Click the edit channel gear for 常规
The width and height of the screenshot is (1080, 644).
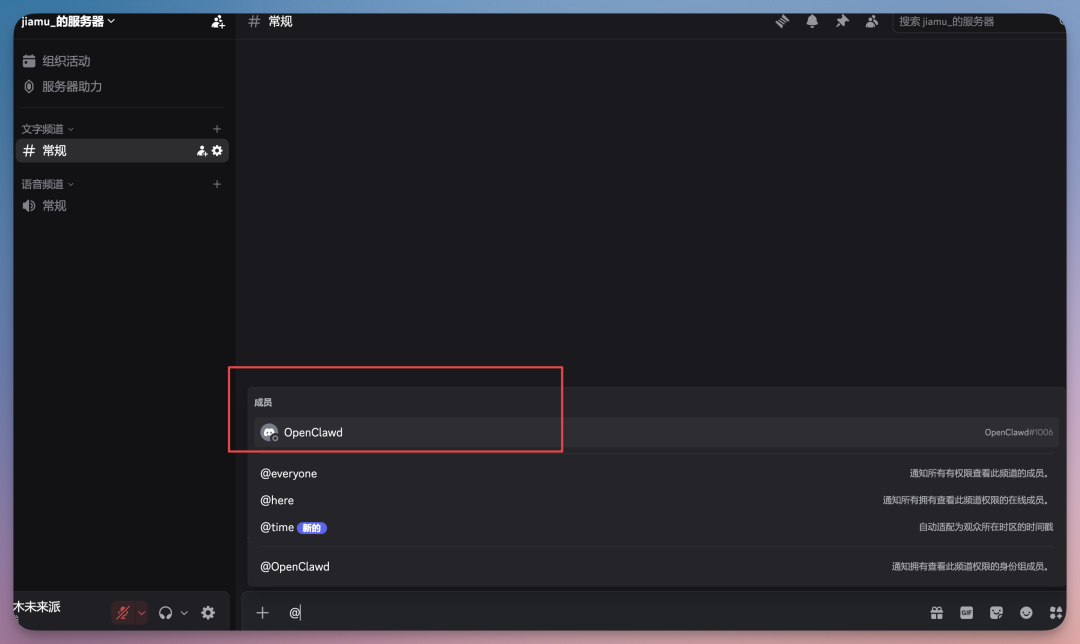click(217, 151)
